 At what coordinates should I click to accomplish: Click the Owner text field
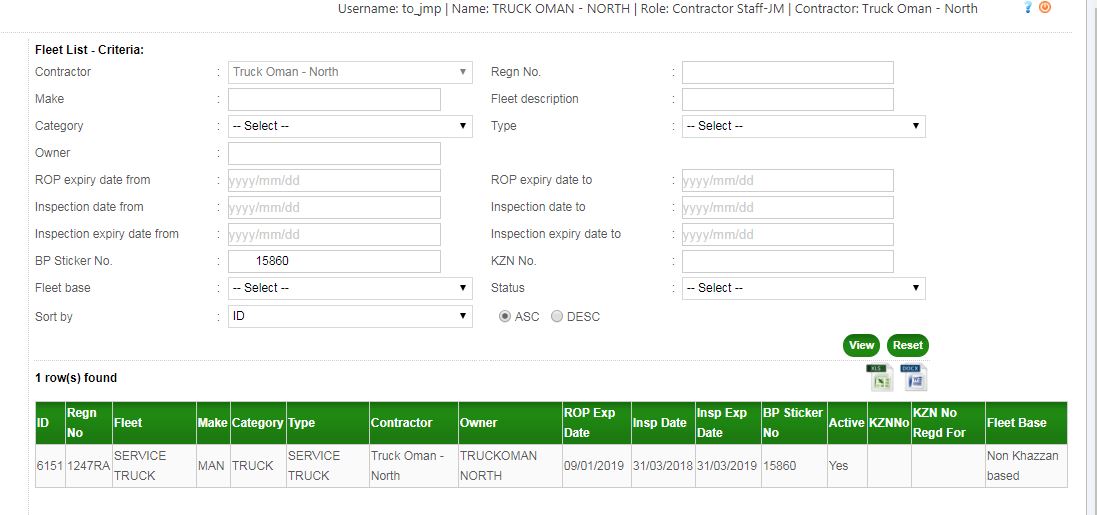click(334, 153)
